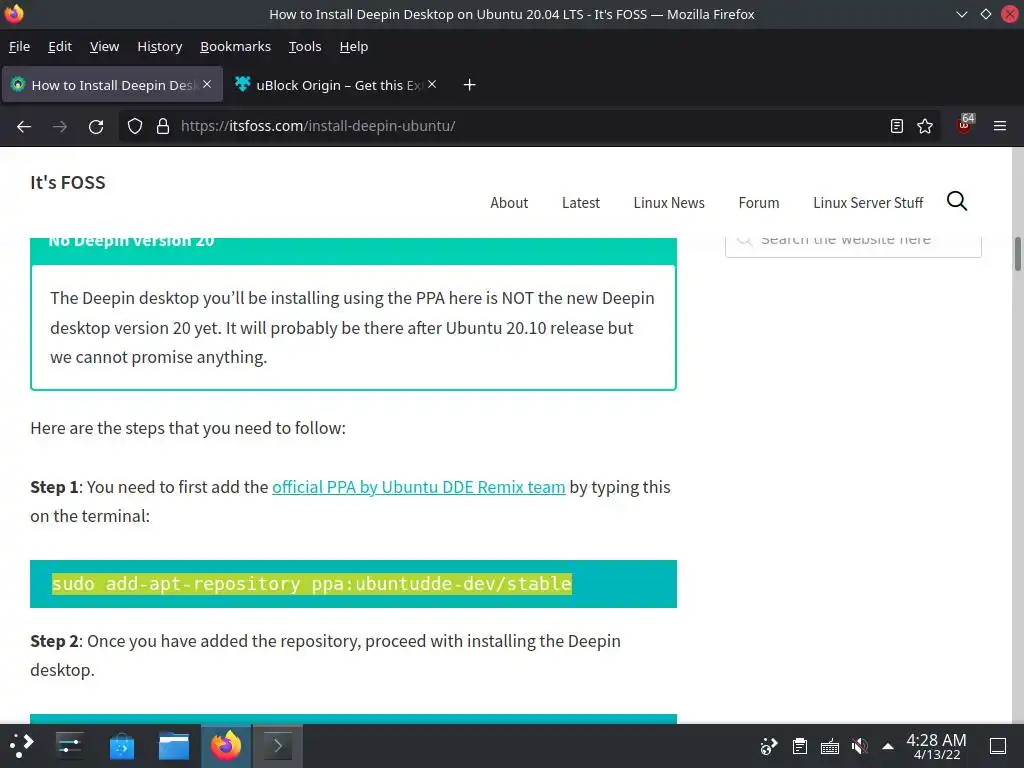Image resolution: width=1024 pixels, height=768 pixels.
Task: Bookmark this page with the star
Action: (925, 126)
